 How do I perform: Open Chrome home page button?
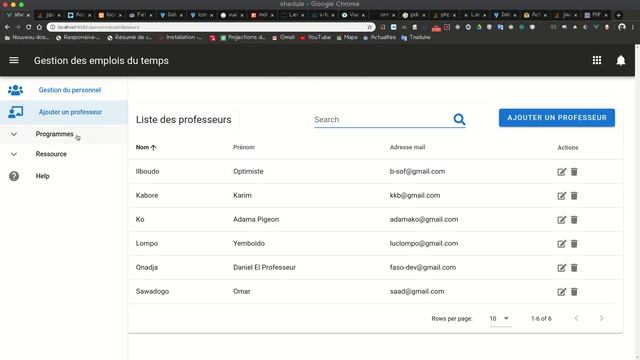tap(39, 27)
